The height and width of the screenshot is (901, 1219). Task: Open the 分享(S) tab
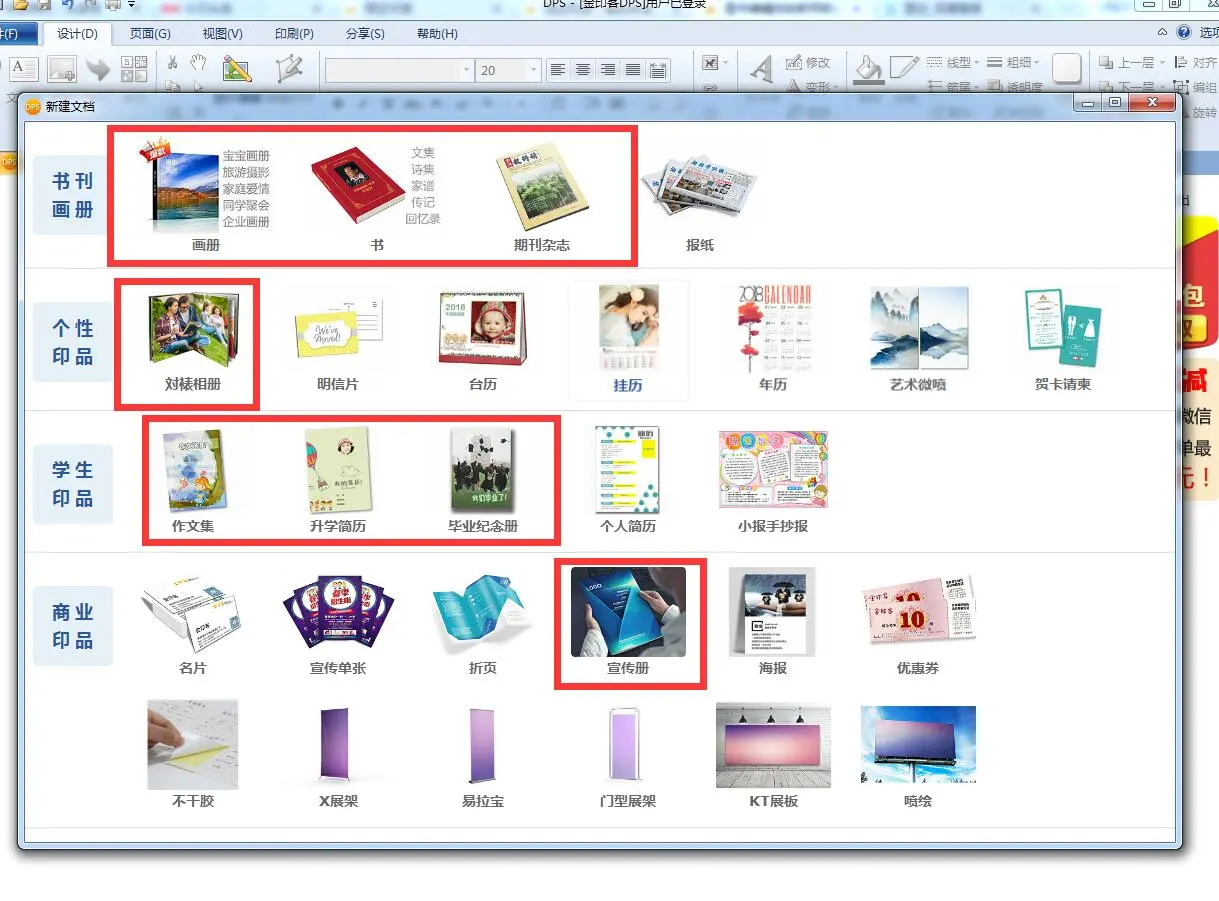coord(365,34)
